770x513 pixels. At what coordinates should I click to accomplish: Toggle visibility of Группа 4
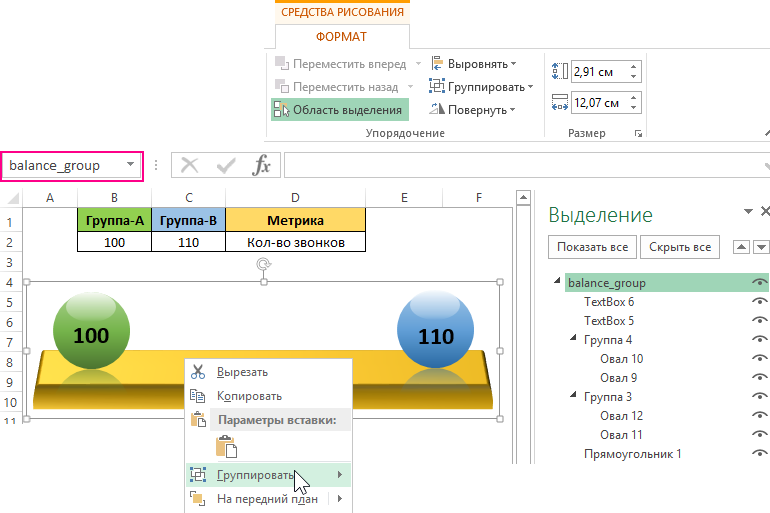(x=760, y=339)
